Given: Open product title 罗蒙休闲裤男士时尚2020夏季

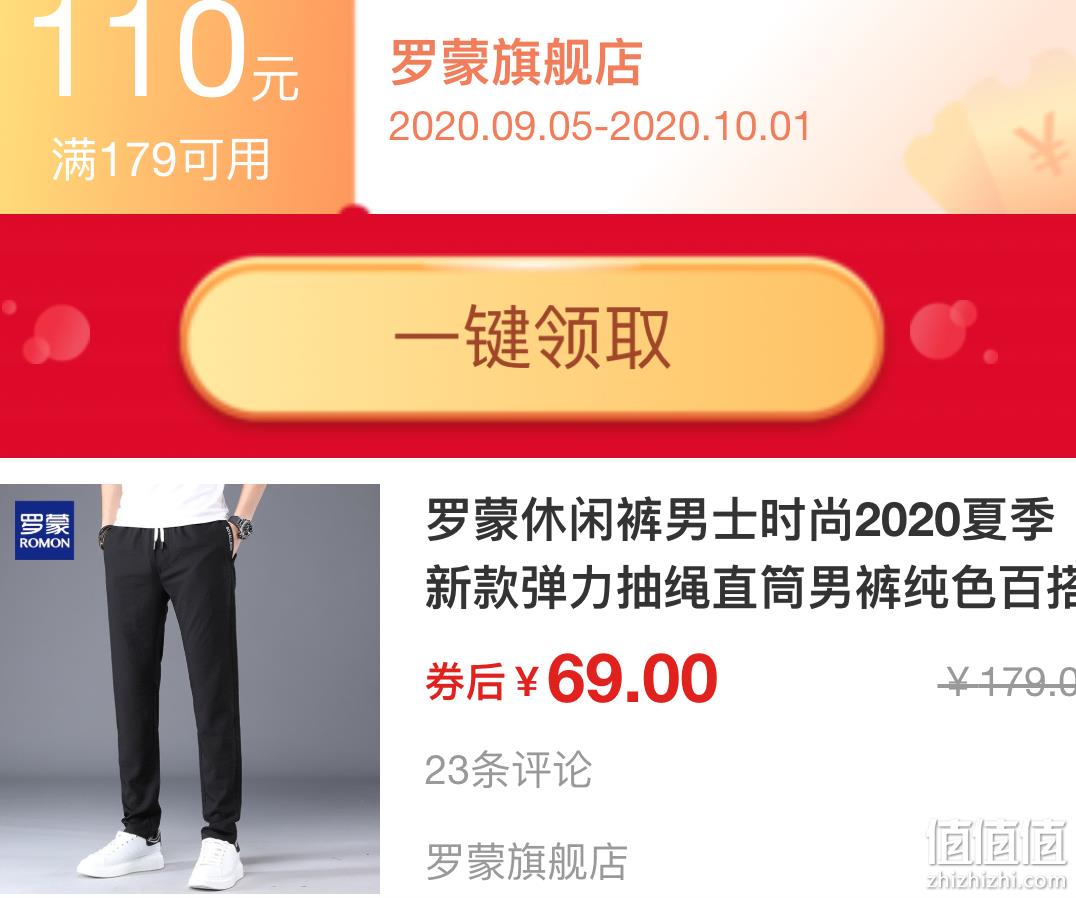Looking at the screenshot, I should 740,521.
